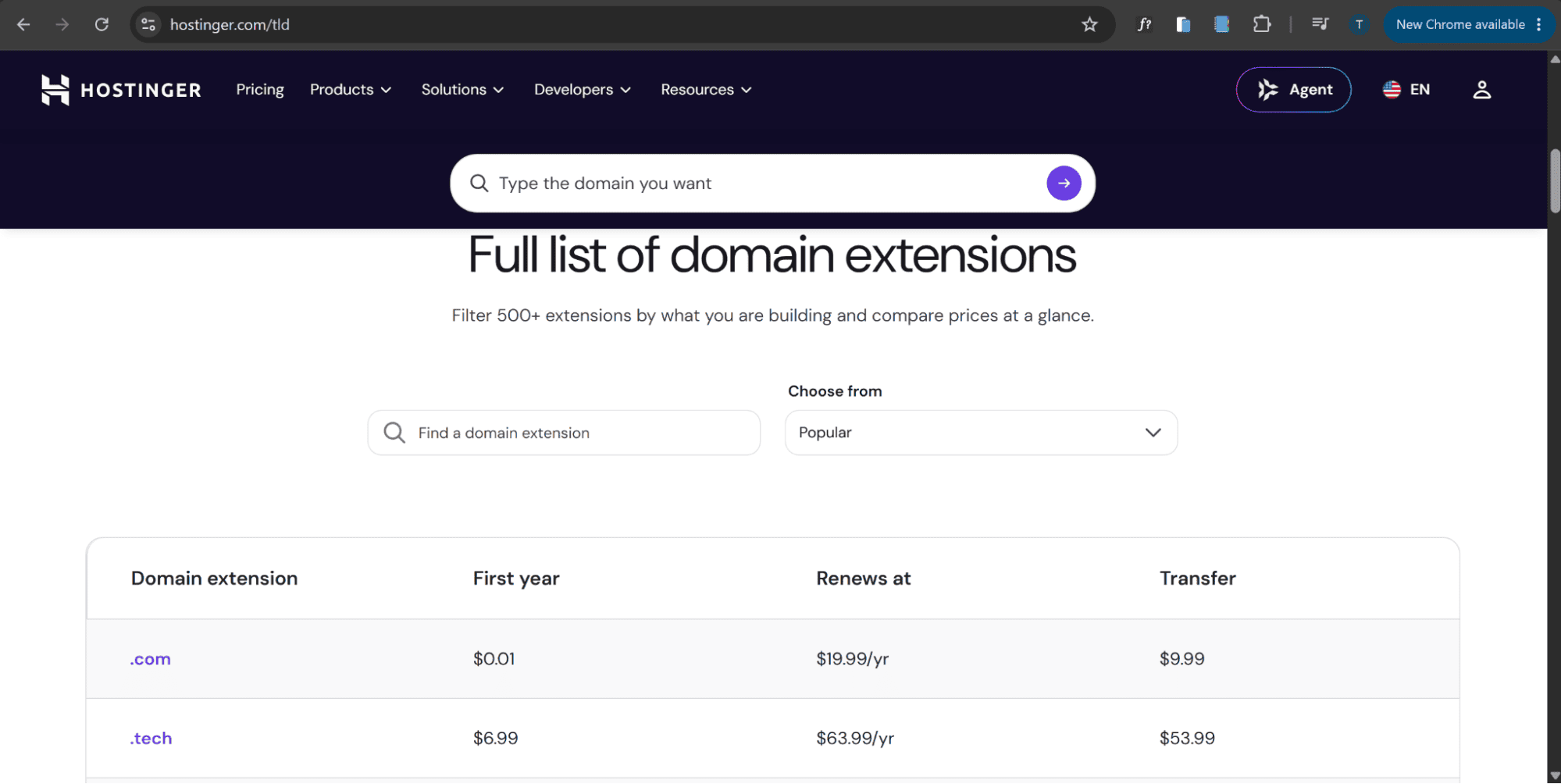Expand the Resources menu
Image resolution: width=1561 pixels, height=784 pixels.
point(706,90)
